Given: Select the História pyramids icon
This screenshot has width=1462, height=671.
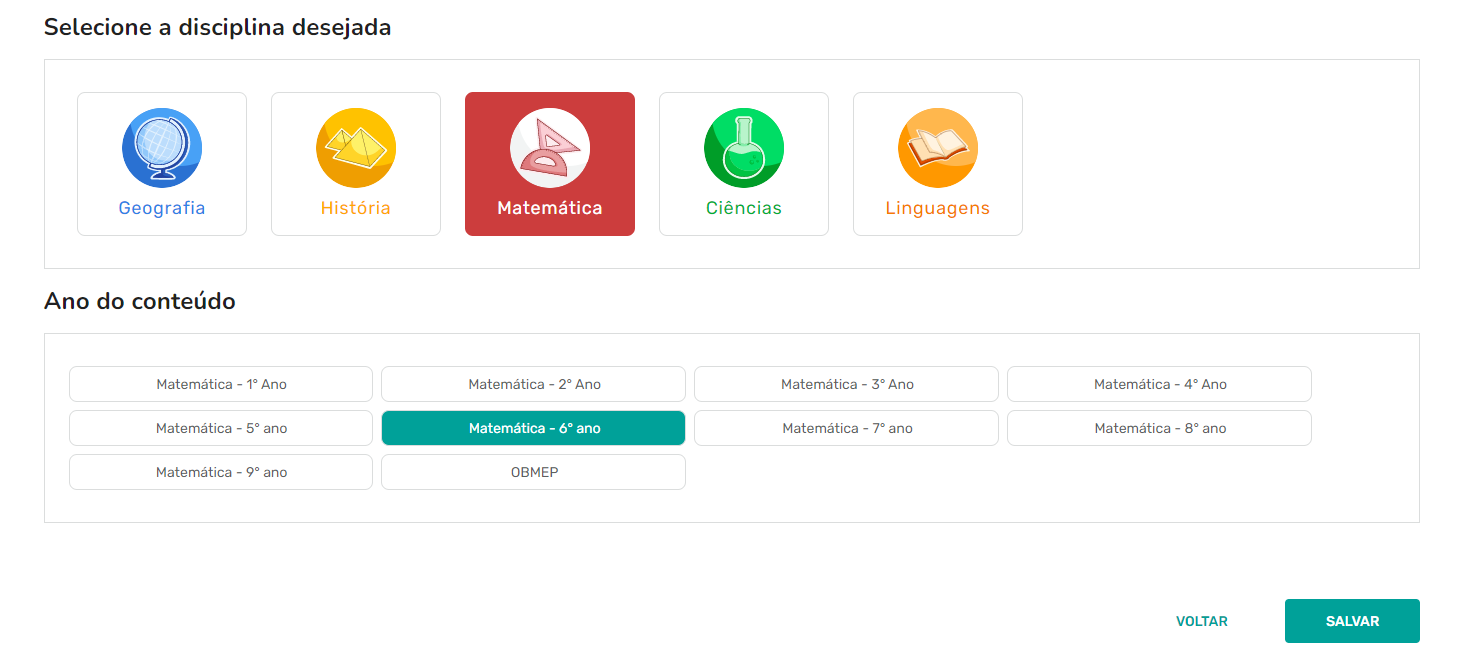Looking at the screenshot, I should 356,148.
